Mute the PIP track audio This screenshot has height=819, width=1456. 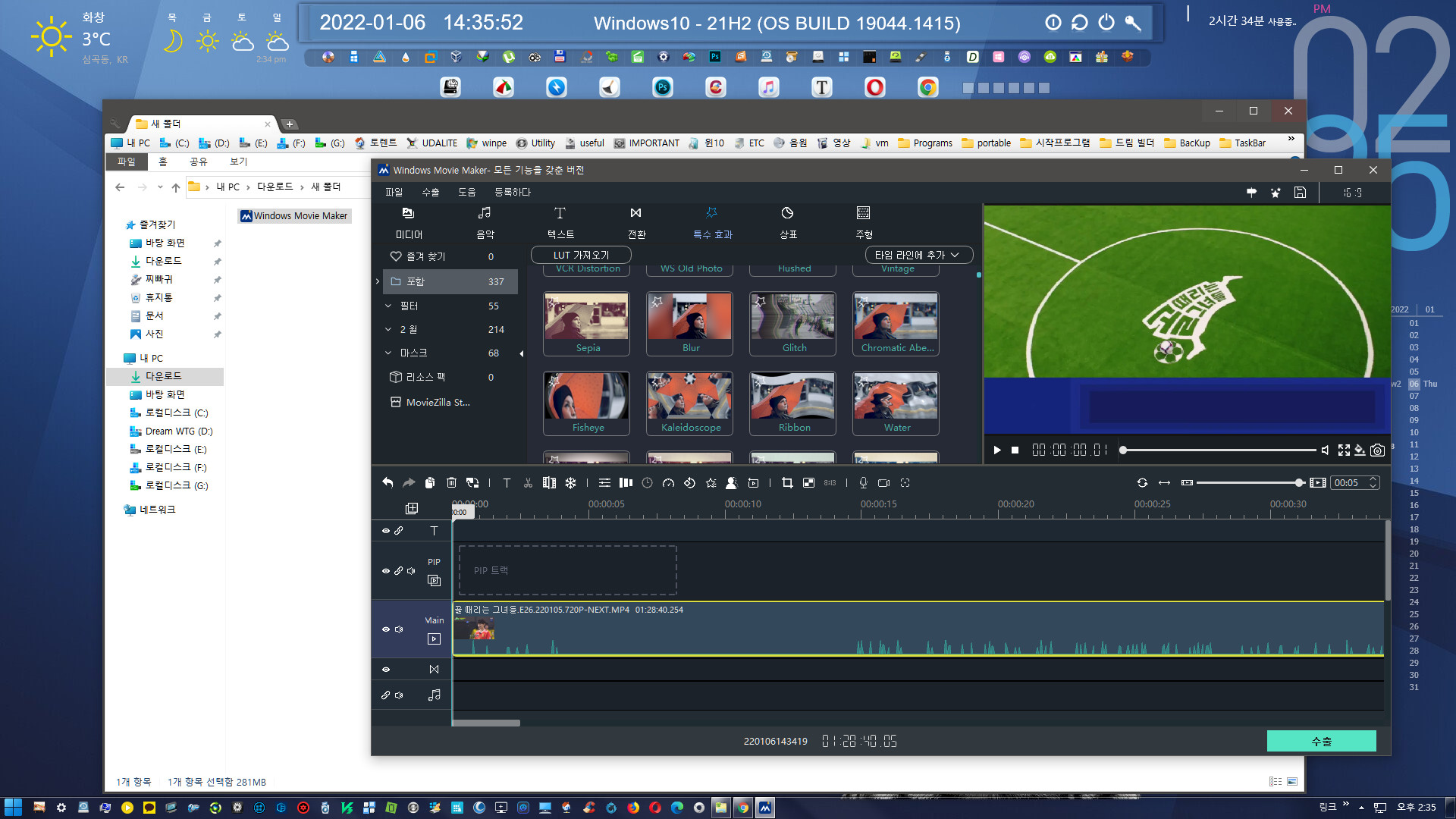click(x=411, y=570)
